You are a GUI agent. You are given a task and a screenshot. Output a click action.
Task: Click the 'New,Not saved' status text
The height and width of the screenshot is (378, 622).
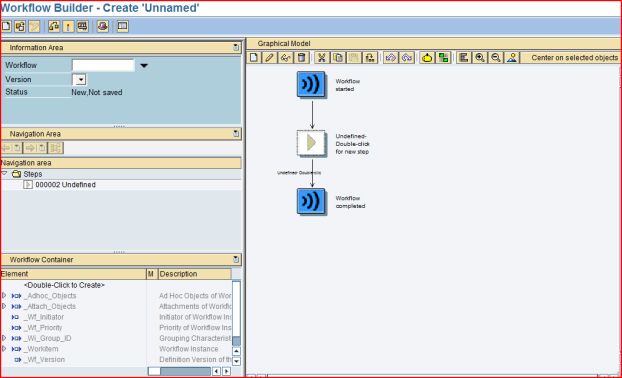pyautogui.click(x=97, y=92)
